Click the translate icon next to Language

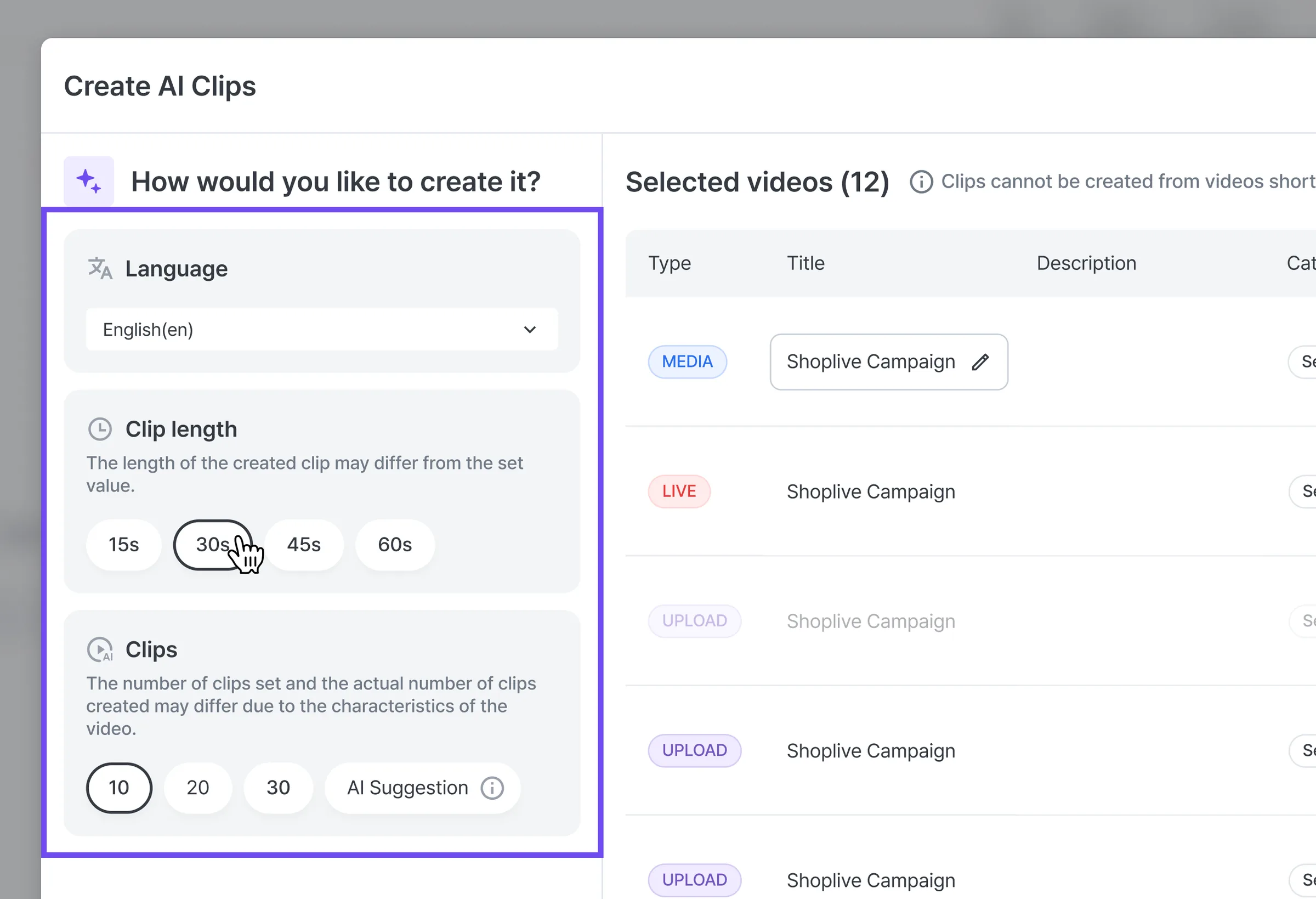(x=100, y=269)
